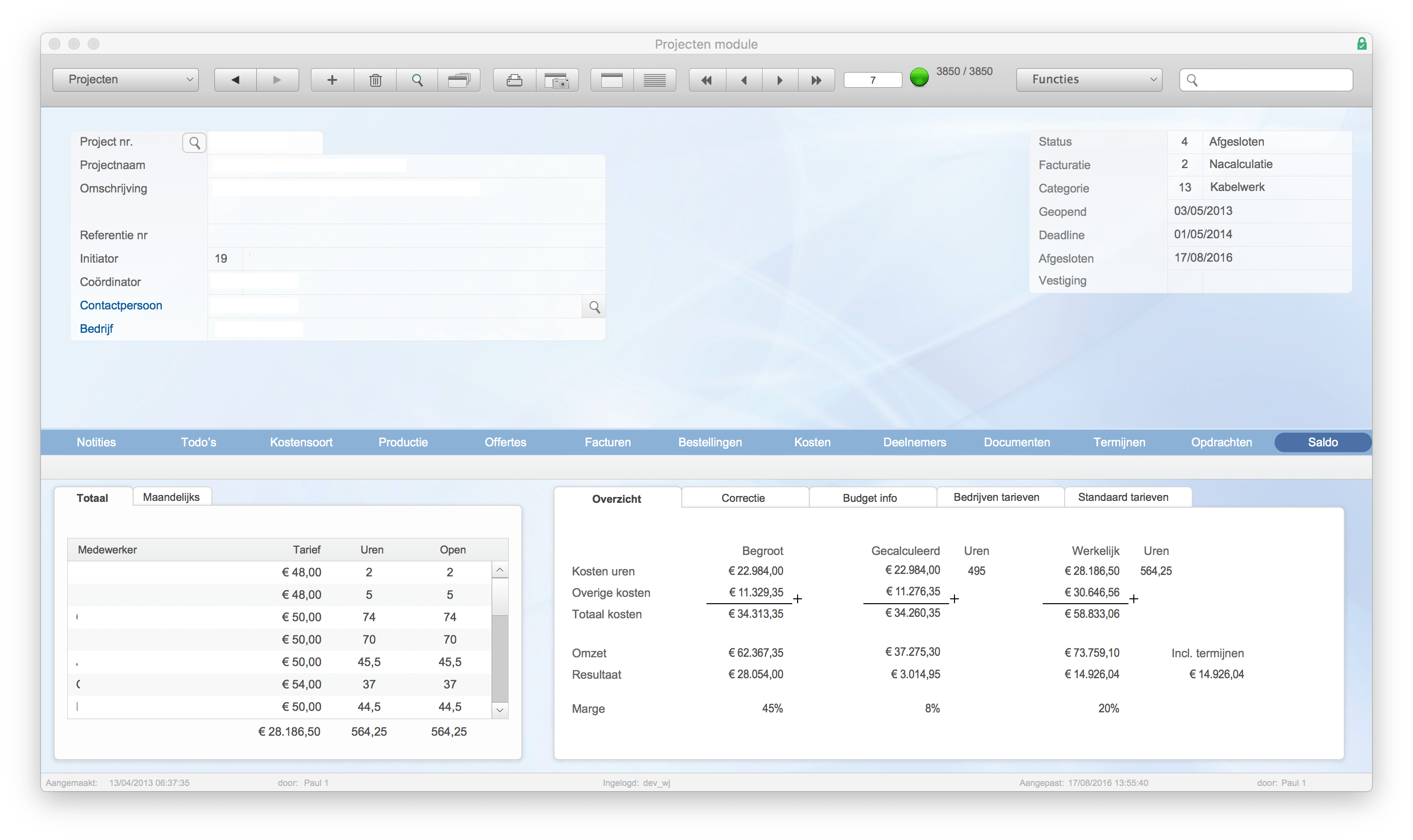
Task: Print using the printer icon
Action: click(515, 80)
